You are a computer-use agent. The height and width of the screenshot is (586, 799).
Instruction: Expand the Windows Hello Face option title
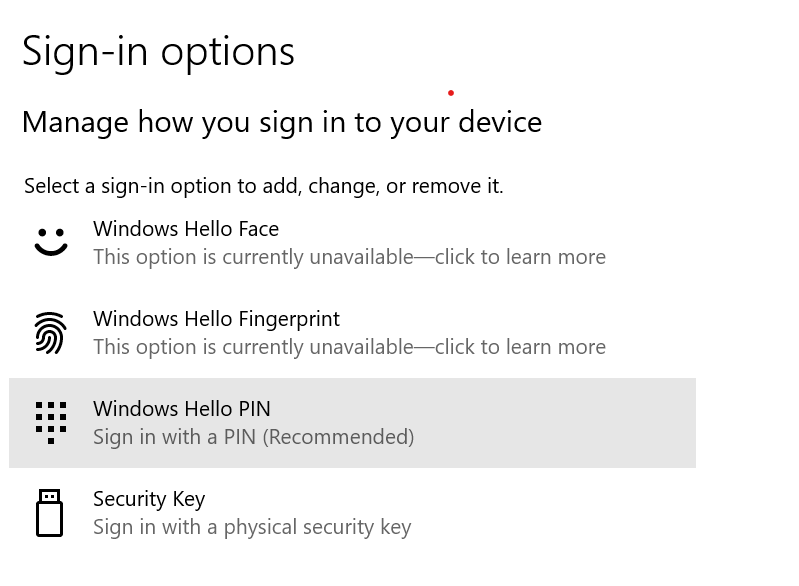pos(186,229)
